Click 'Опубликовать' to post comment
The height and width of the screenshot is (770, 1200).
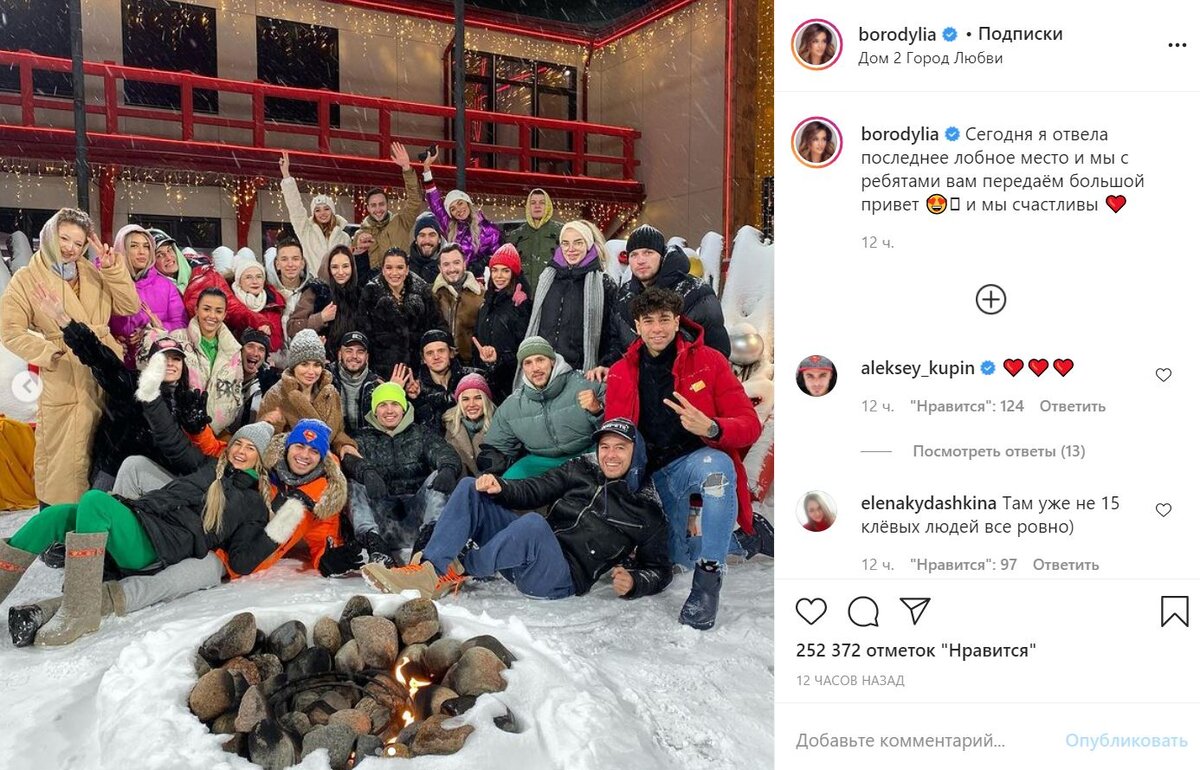pos(1126,741)
